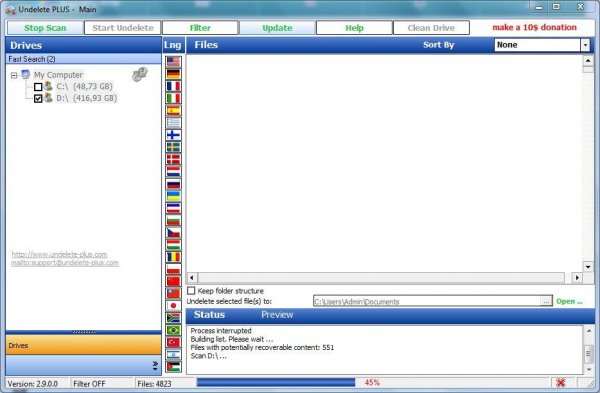Open the undelete-plus.com website link
Viewport: 600px width, 393px height.
coord(59,254)
